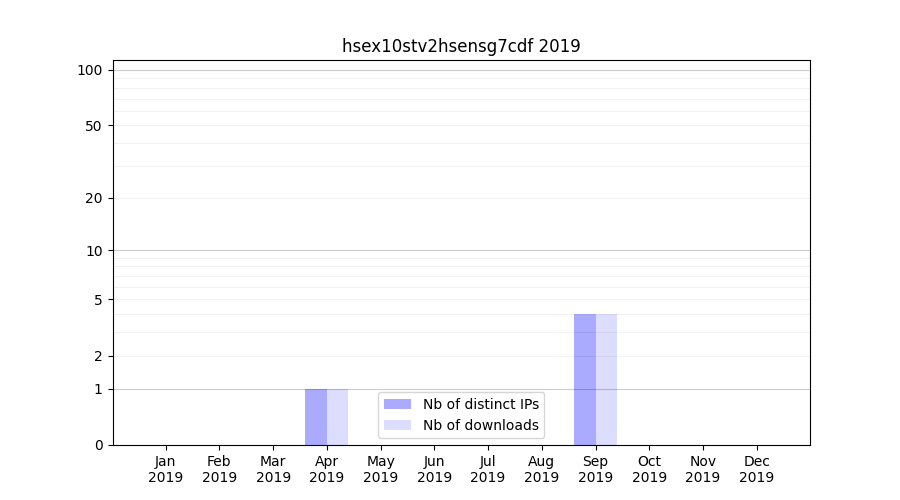The height and width of the screenshot is (500, 900).
Task: Click the Nb of distinct IPs legend swatch
Action: tap(397, 404)
